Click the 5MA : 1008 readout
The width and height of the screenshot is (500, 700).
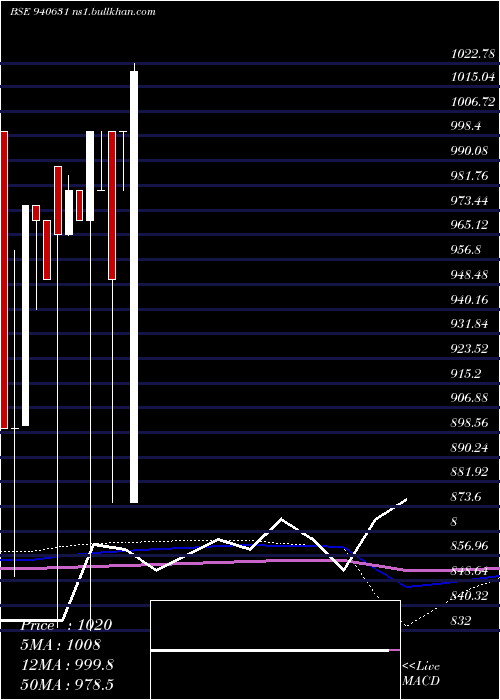pos(61,645)
